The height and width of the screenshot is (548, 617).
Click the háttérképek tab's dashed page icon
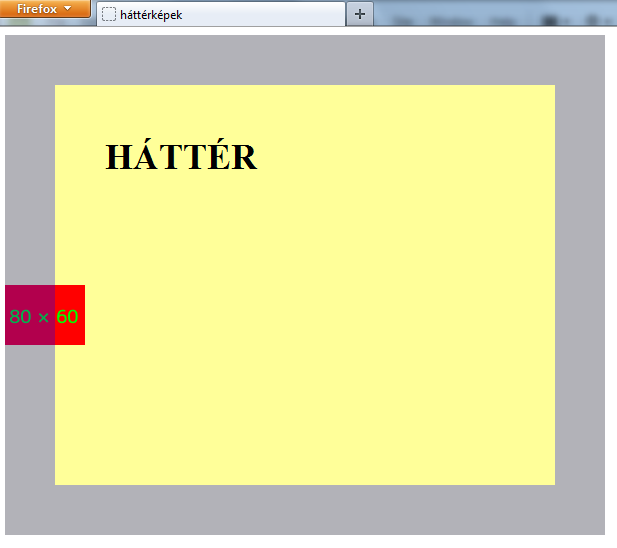tap(109, 14)
